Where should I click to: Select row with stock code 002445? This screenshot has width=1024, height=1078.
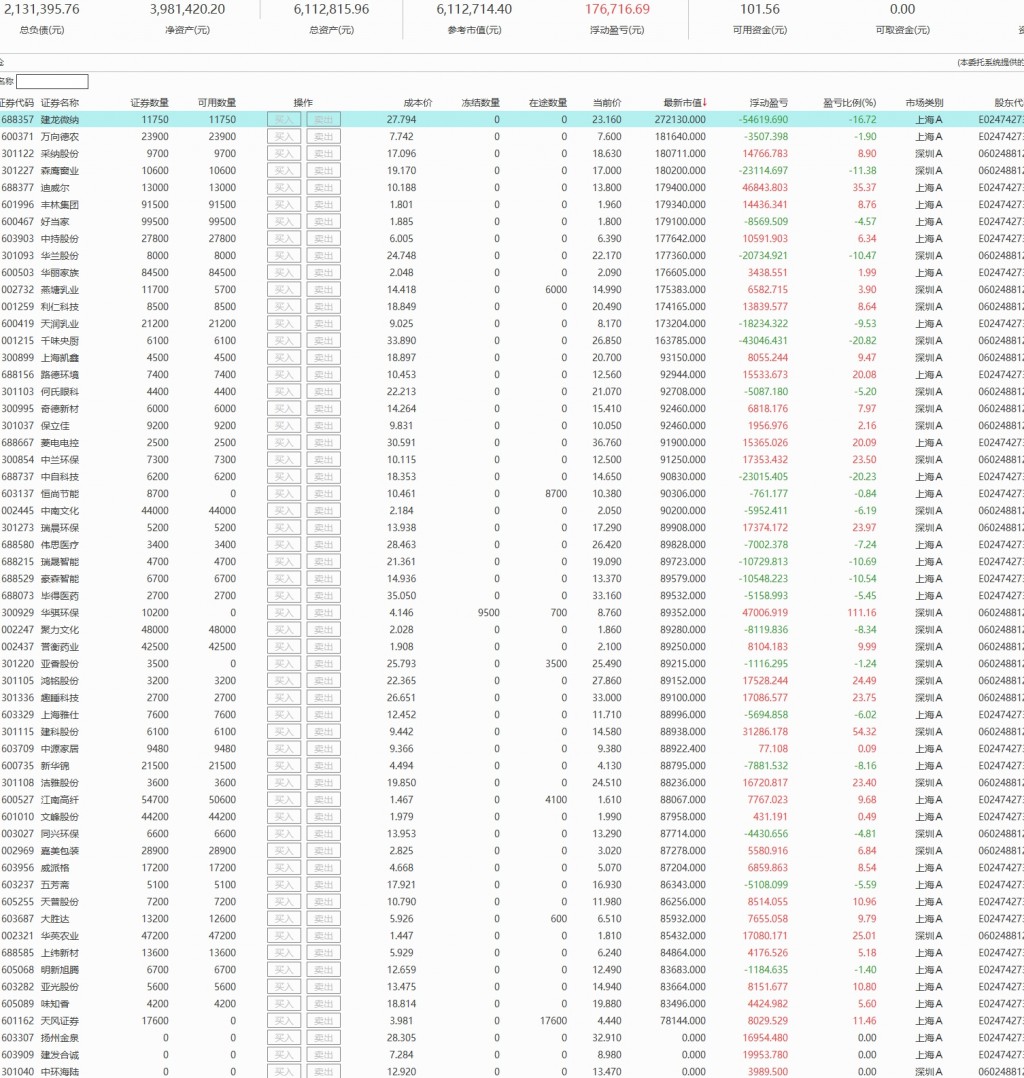pyautogui.click(x=512, y=511)
